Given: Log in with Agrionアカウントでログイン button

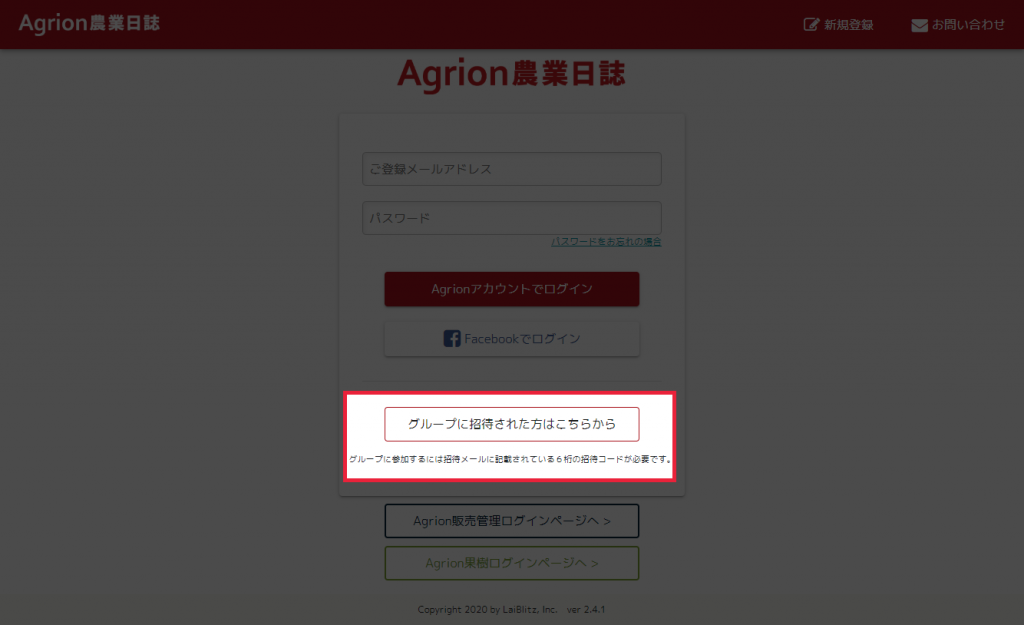Looking at the screenshot, I should click(512, 289).
